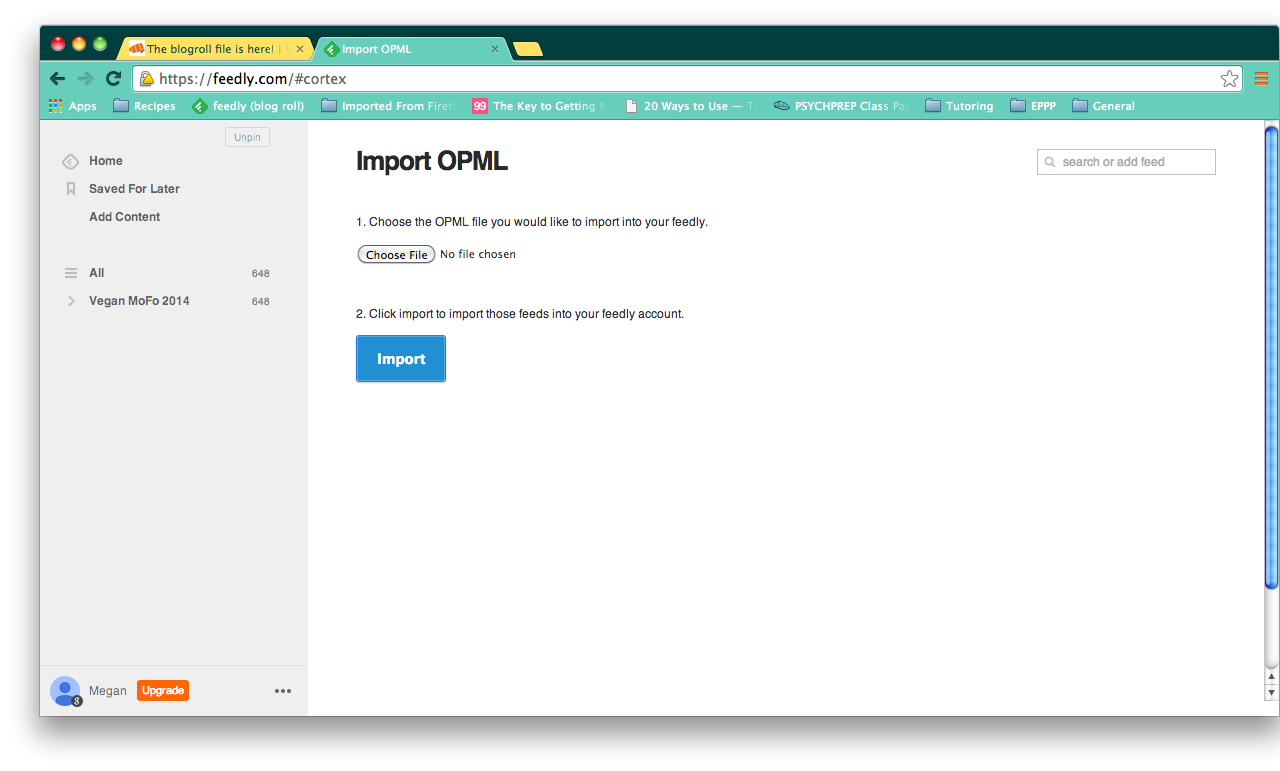Minimize the browser window with yellow button
Screen dimensions: 1280x771
tap(79, 44)
